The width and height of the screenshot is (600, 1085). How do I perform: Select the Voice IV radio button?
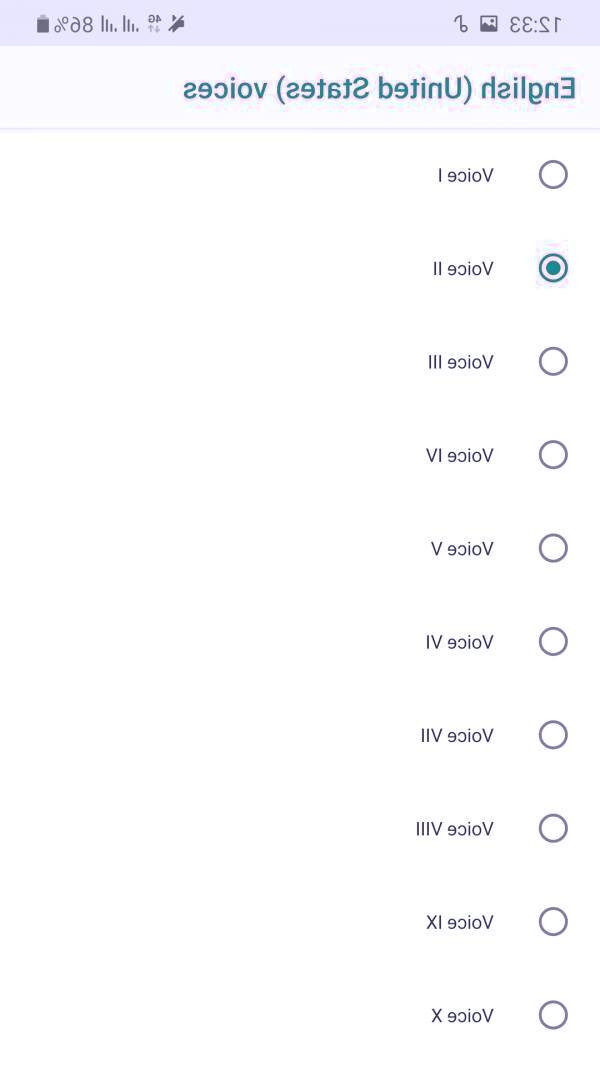click(553, 455)
